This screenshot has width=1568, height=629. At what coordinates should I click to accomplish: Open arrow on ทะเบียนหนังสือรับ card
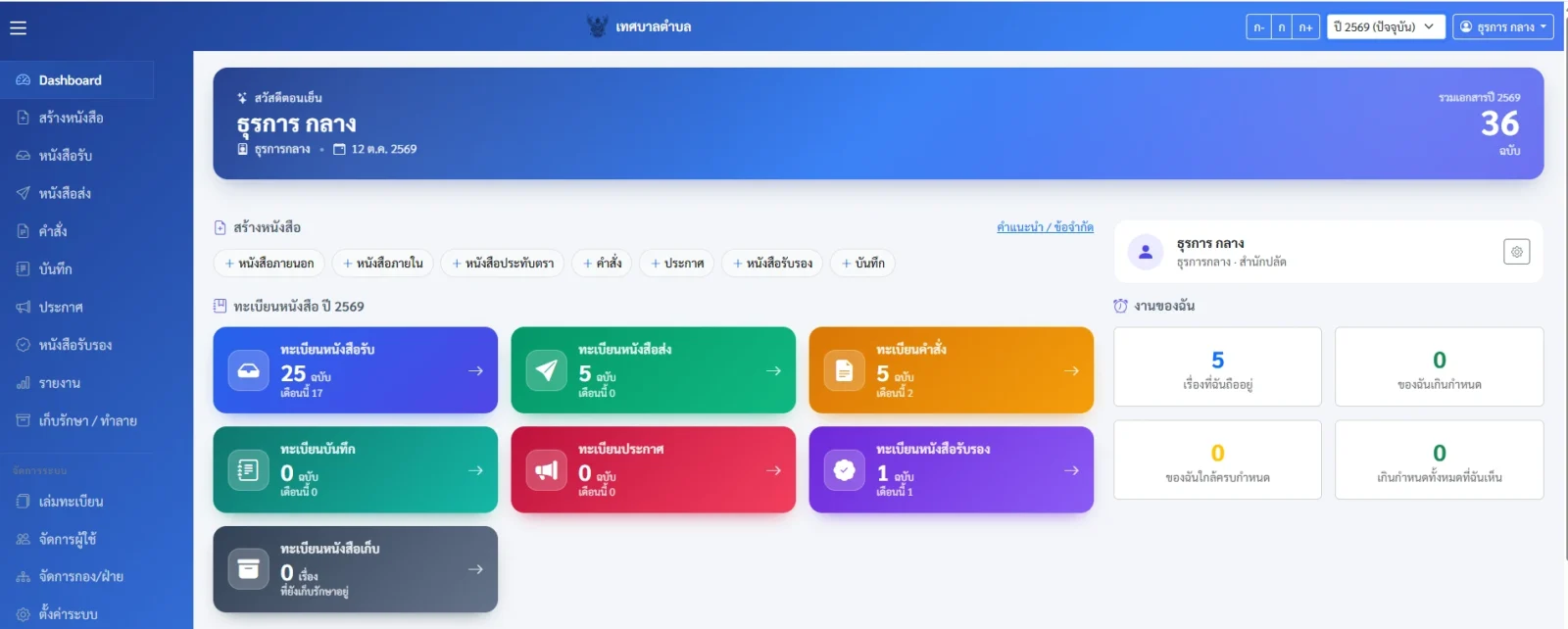point(475,370)
